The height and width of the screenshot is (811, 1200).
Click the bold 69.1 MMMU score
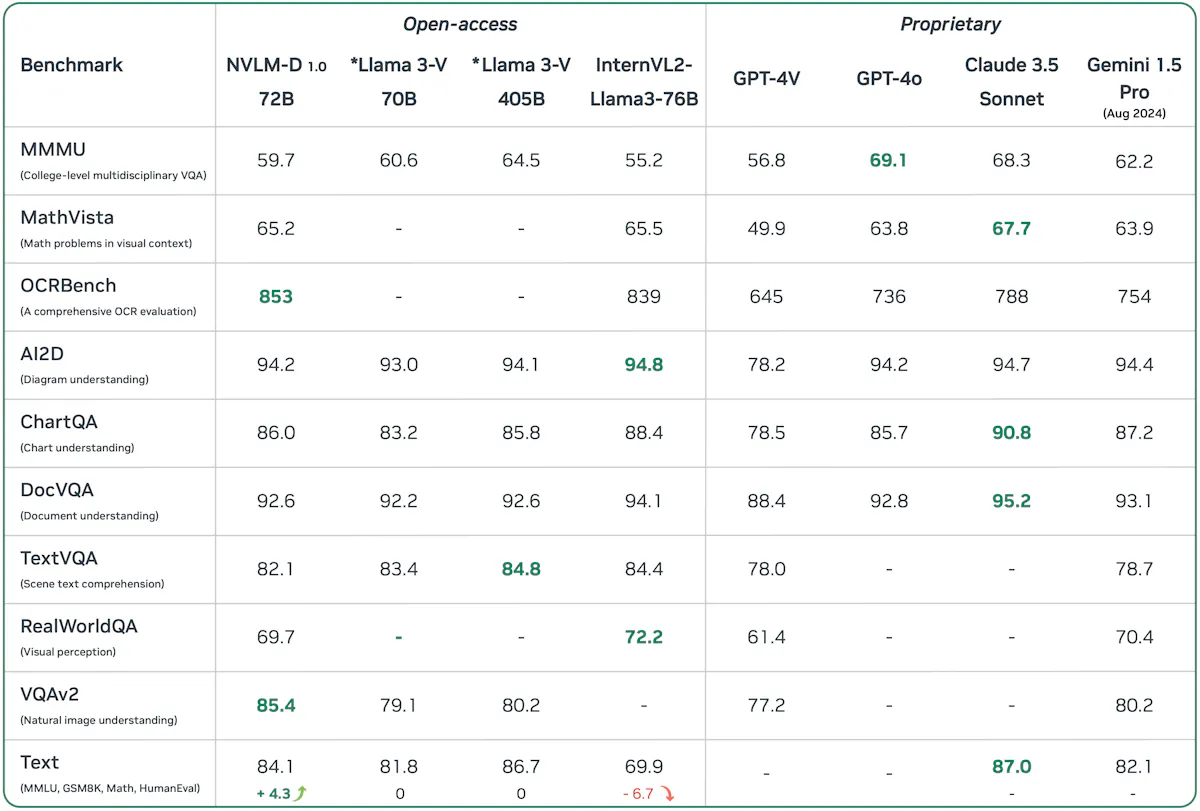888,160
